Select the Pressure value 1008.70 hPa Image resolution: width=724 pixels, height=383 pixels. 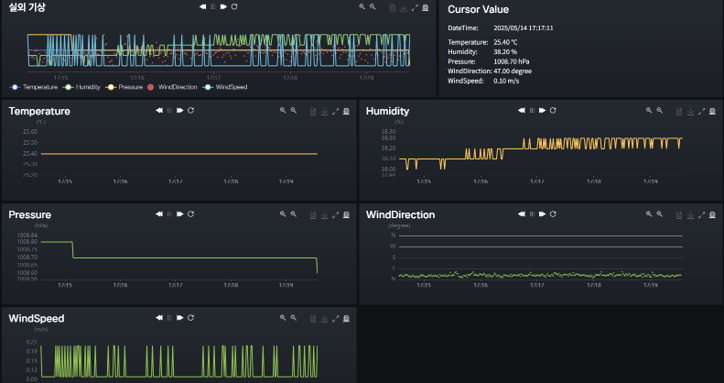point(511,61)
